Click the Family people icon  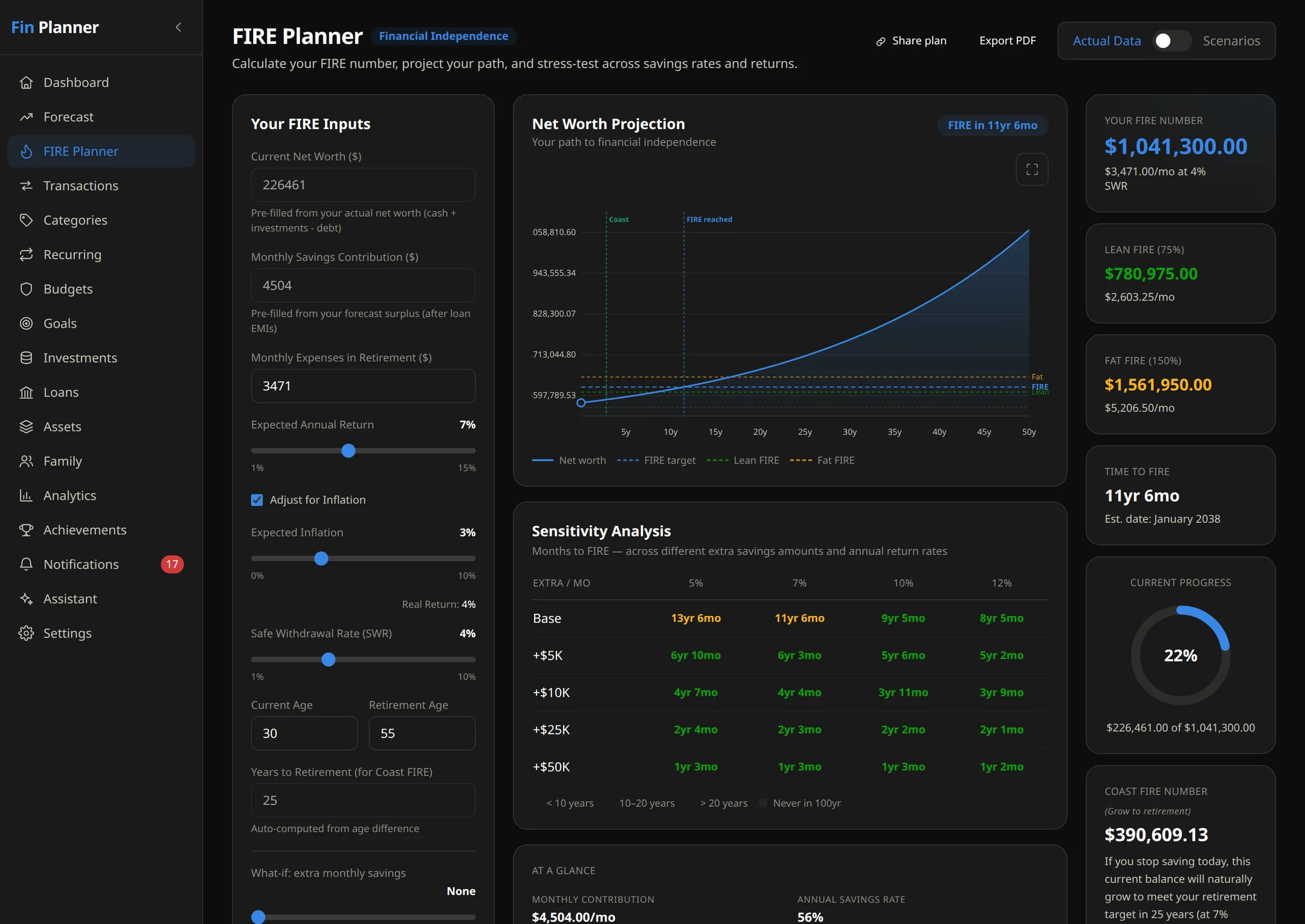pos(26,461)
